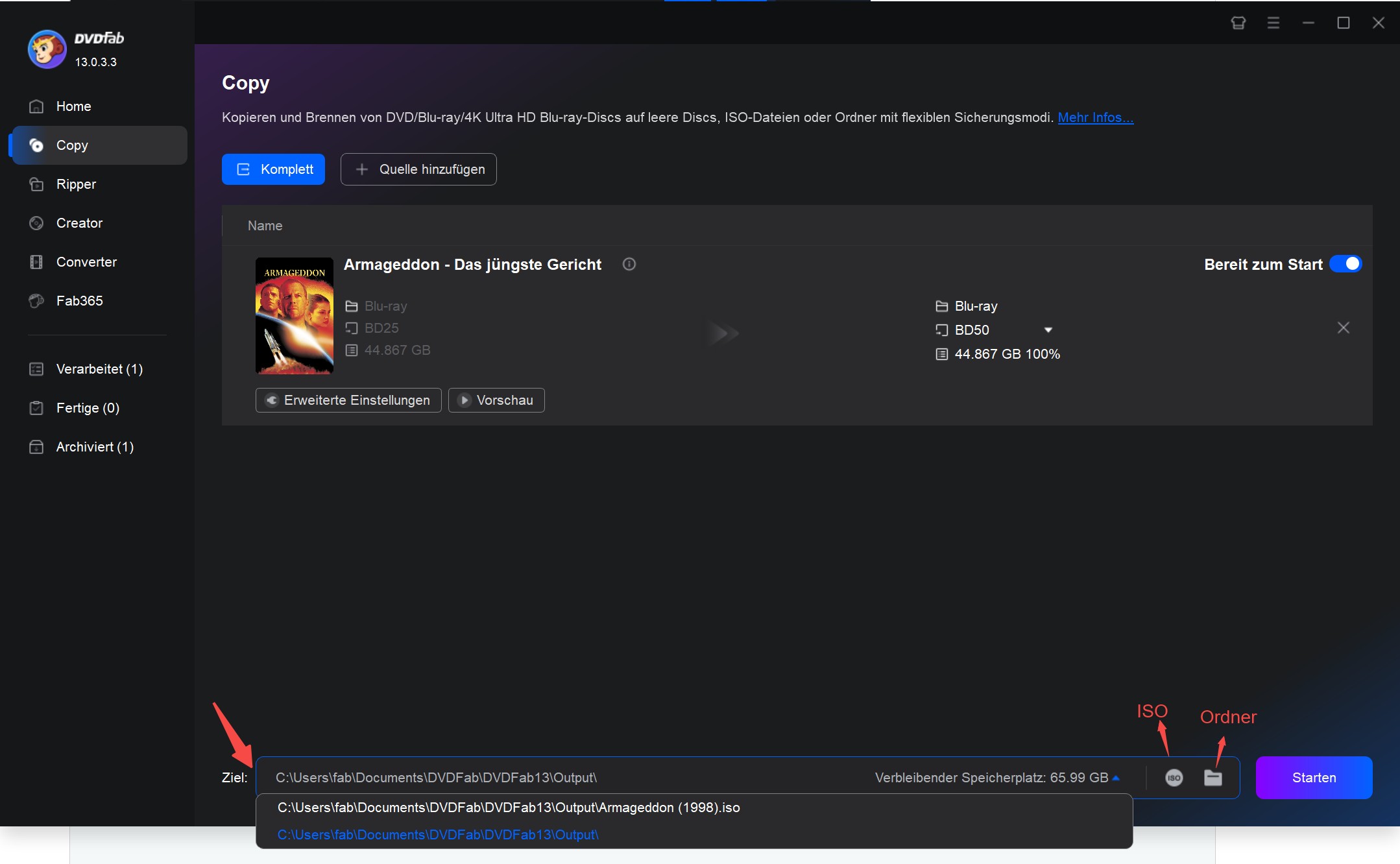Open Fab365 section

pyautogui.click(x=99, y=301)
